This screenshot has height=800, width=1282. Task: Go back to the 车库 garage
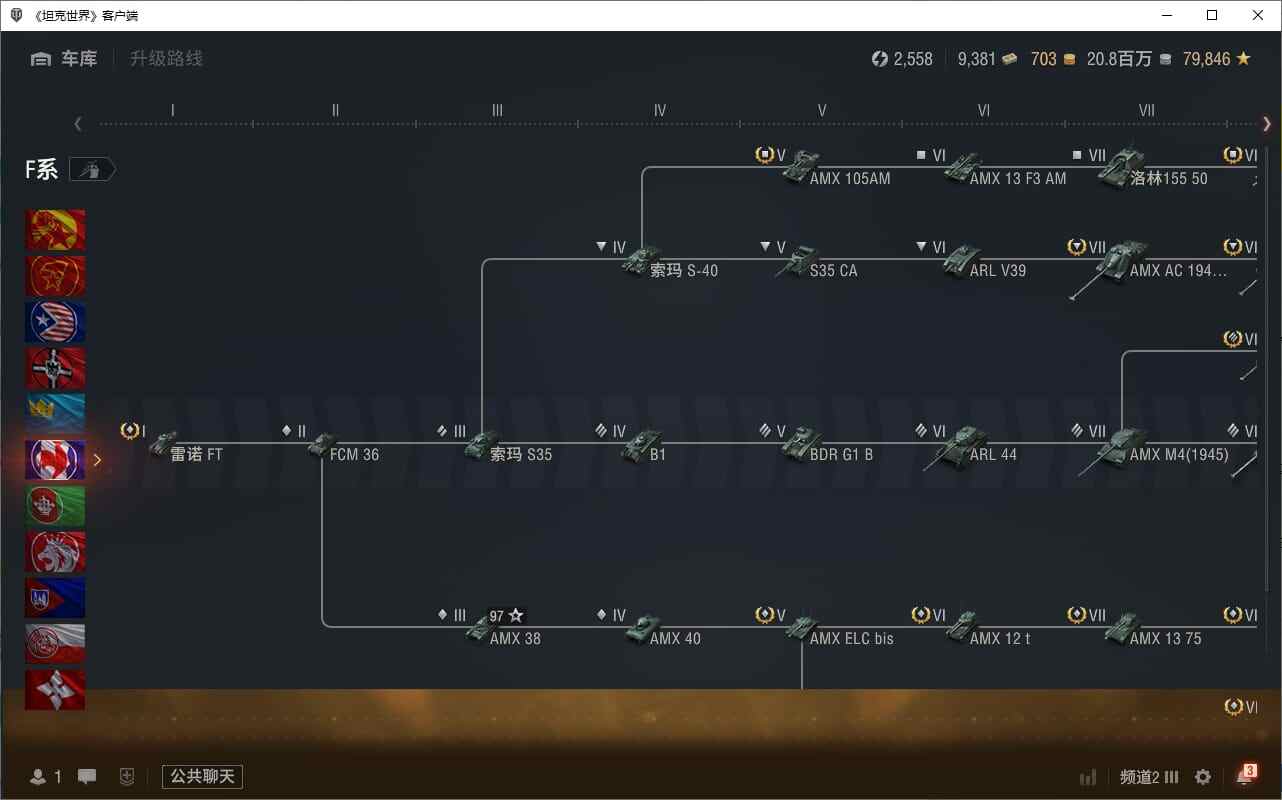click(x=64, y=59)
